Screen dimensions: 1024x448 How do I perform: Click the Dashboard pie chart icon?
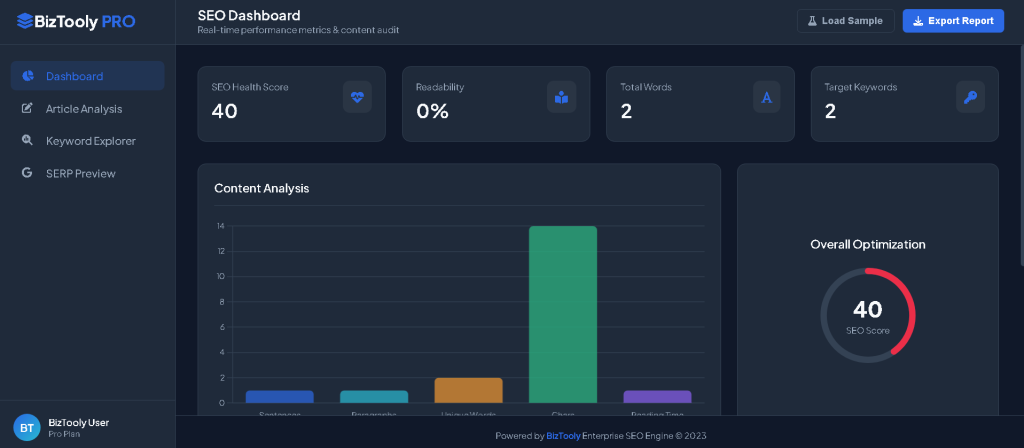[x=27, y=76]
